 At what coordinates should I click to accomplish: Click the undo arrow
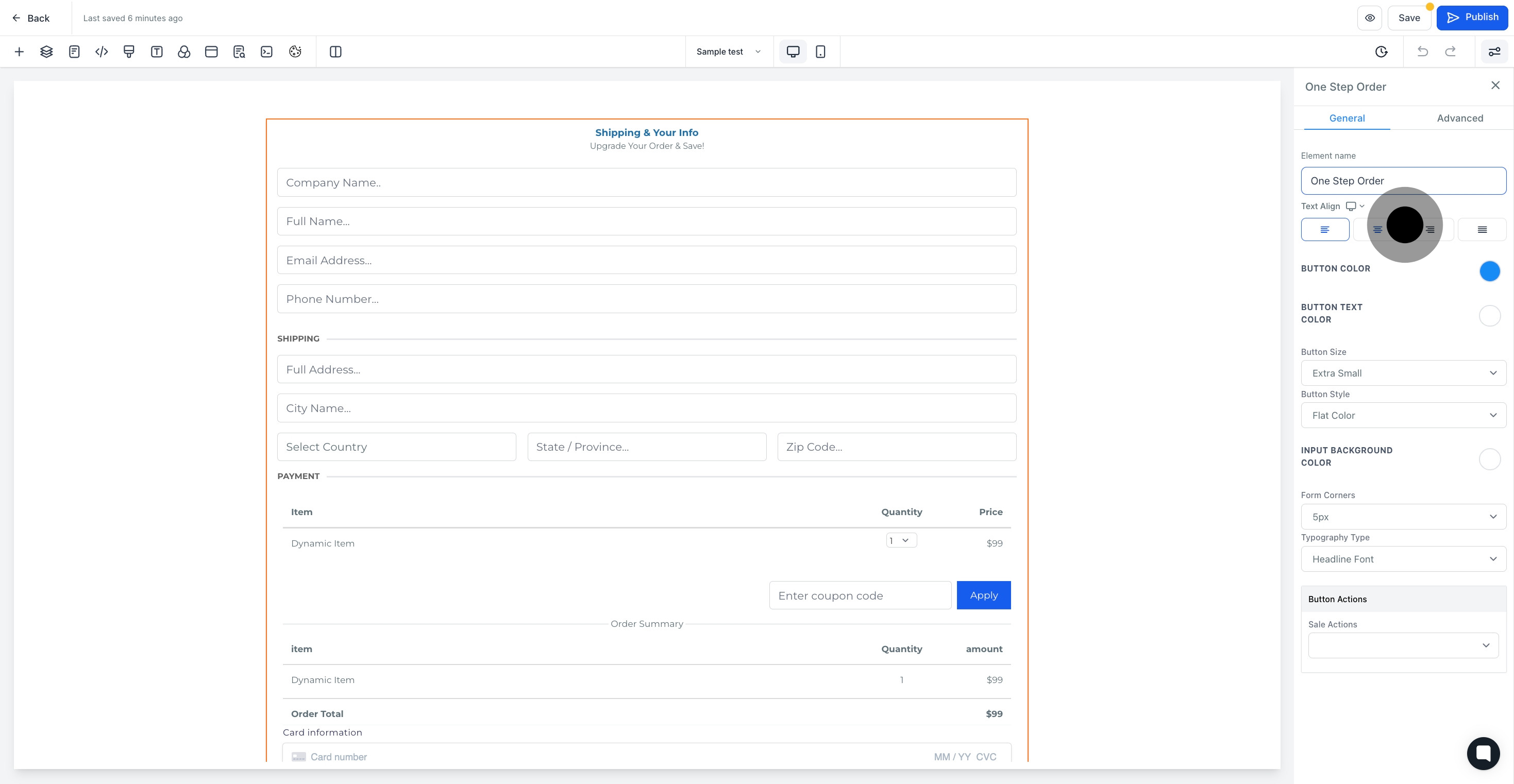[1422, 52]
